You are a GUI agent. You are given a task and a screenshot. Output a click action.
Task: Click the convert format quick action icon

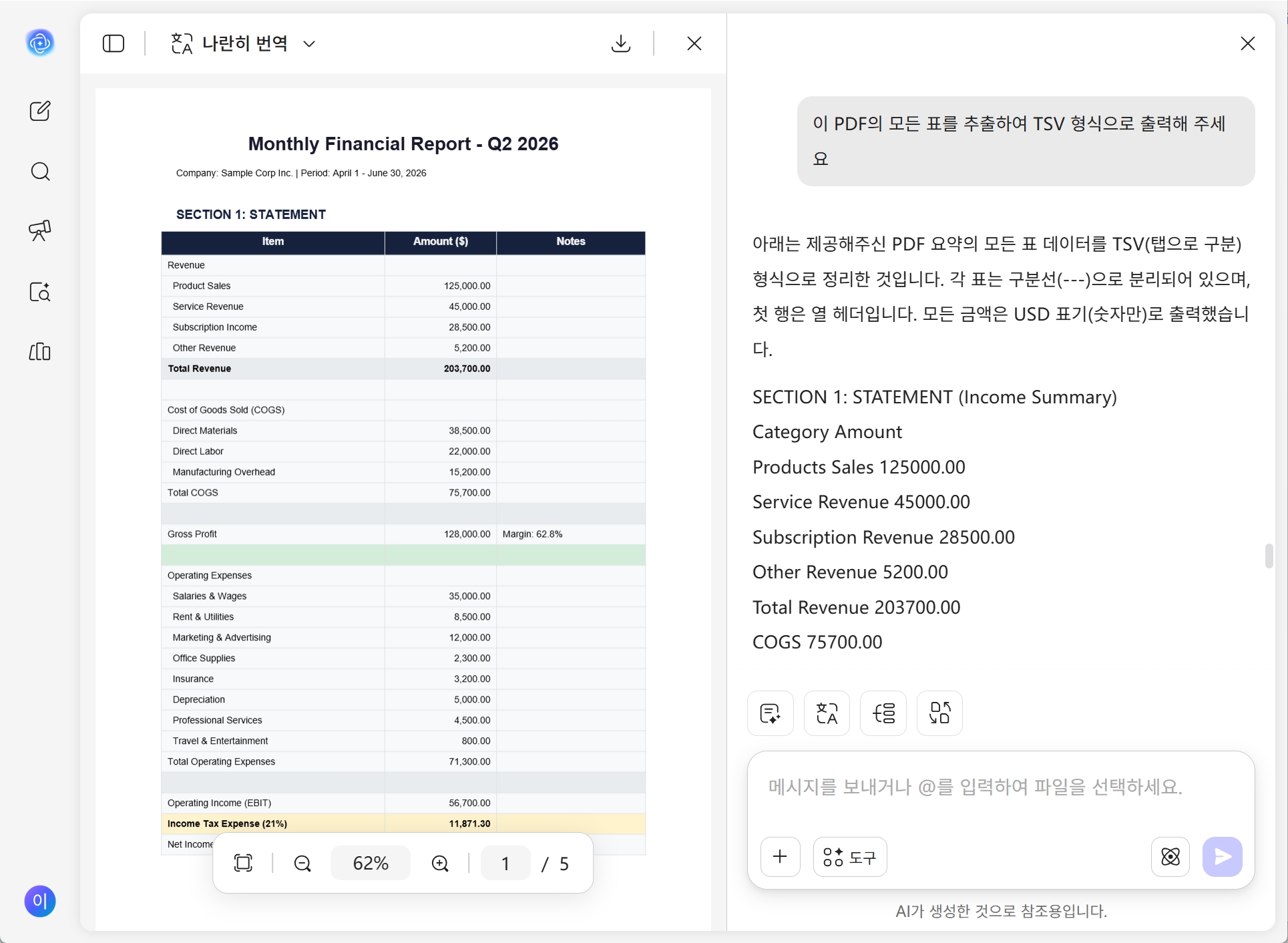pos(939,713)
